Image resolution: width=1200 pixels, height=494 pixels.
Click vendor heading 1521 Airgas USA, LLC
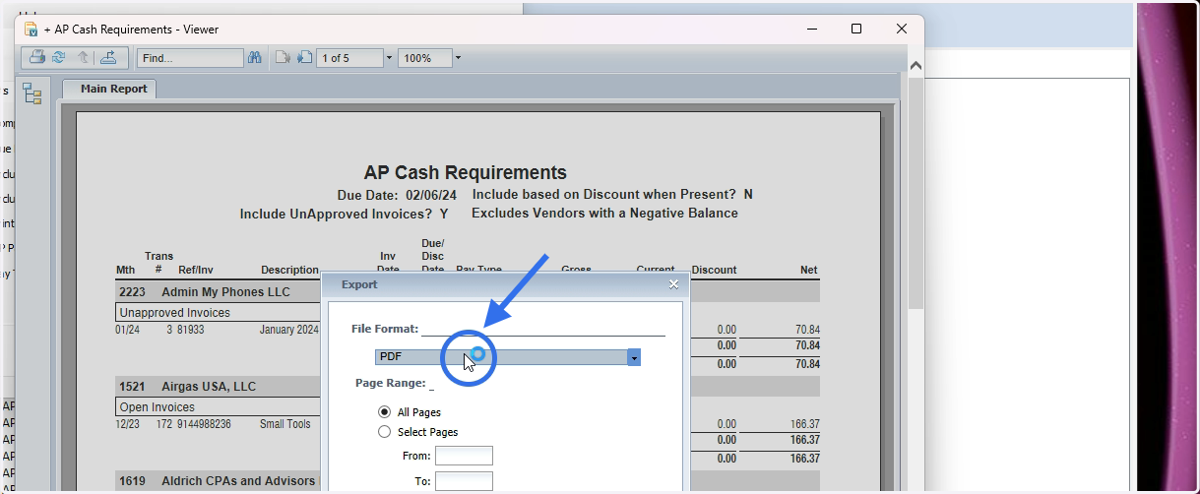(188, 386)
